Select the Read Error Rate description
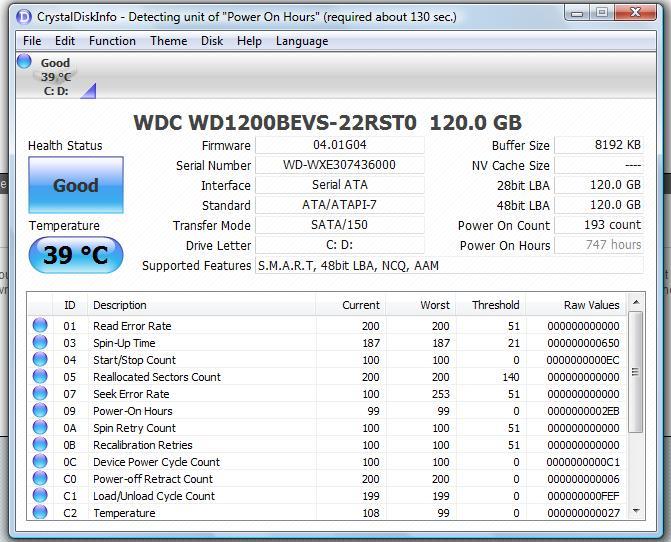The width and height of the screenshot is (671, 542). 132,326
